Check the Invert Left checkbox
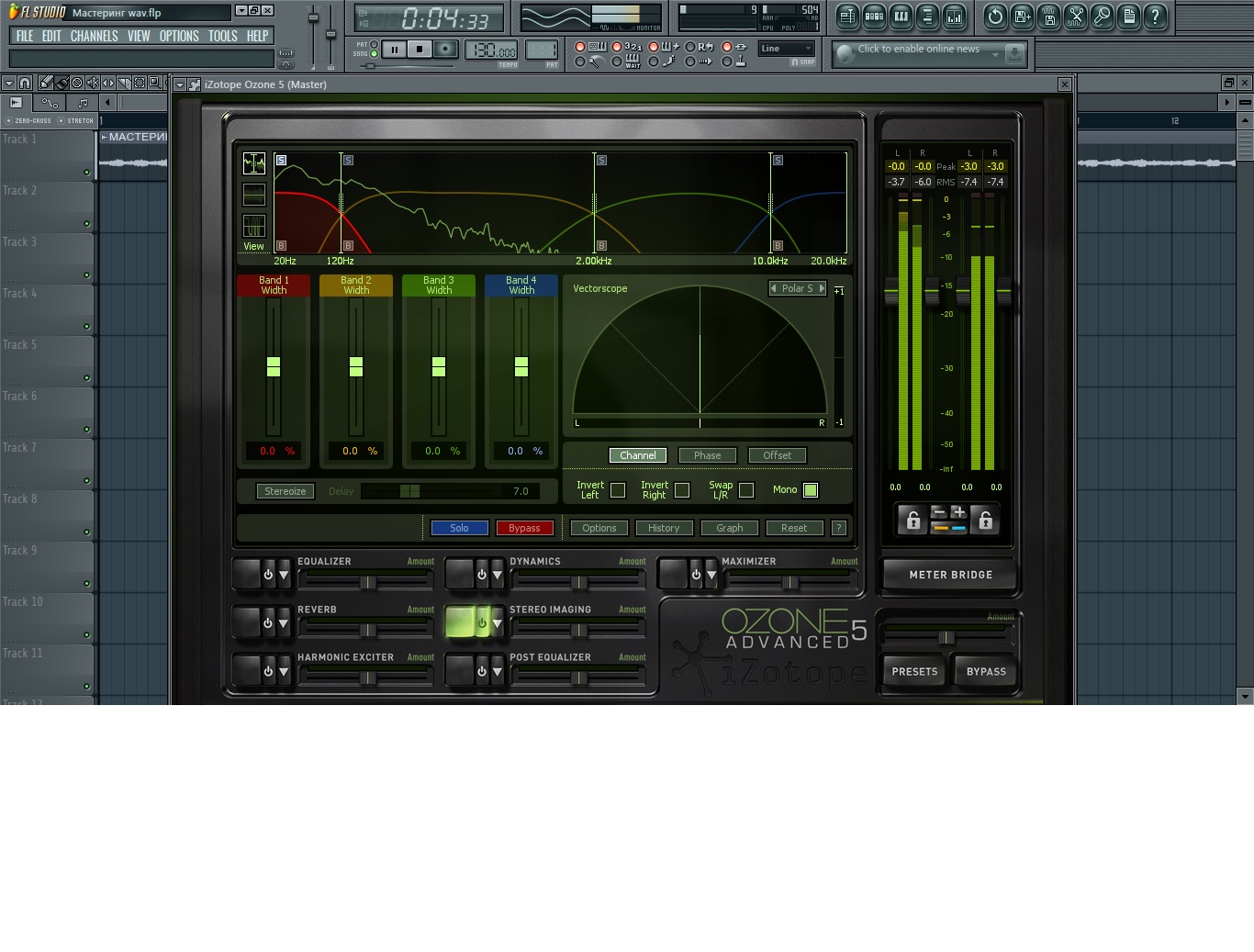Image resolution: width=1254 pixels, height=952 pixels. click(x=618, y=490)
